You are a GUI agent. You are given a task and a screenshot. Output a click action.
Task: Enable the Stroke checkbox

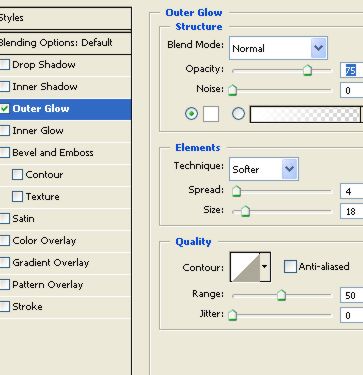point(4,306)
